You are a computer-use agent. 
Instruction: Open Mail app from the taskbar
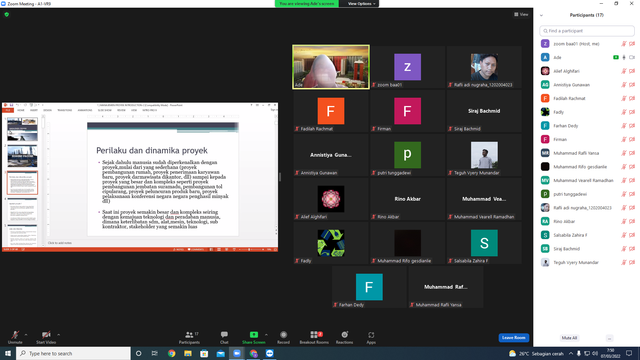pyautogui.click(x=220, y=353)
